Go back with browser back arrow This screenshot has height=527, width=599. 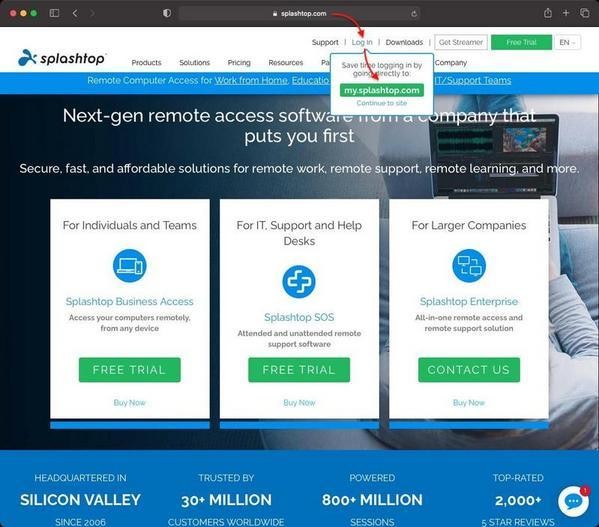(75, 13)
